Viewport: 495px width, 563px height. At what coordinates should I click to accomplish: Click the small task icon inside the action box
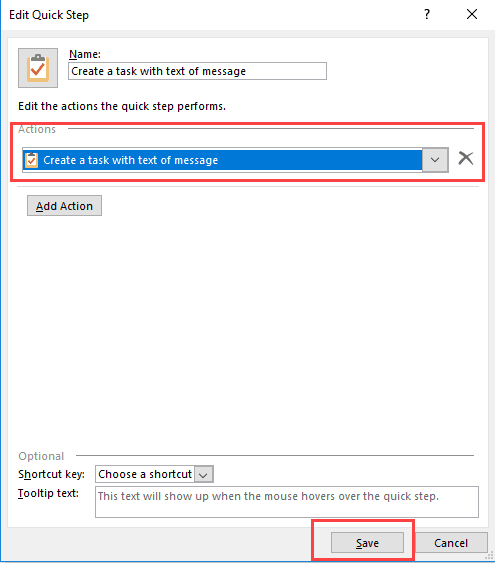tap(31, 160)
